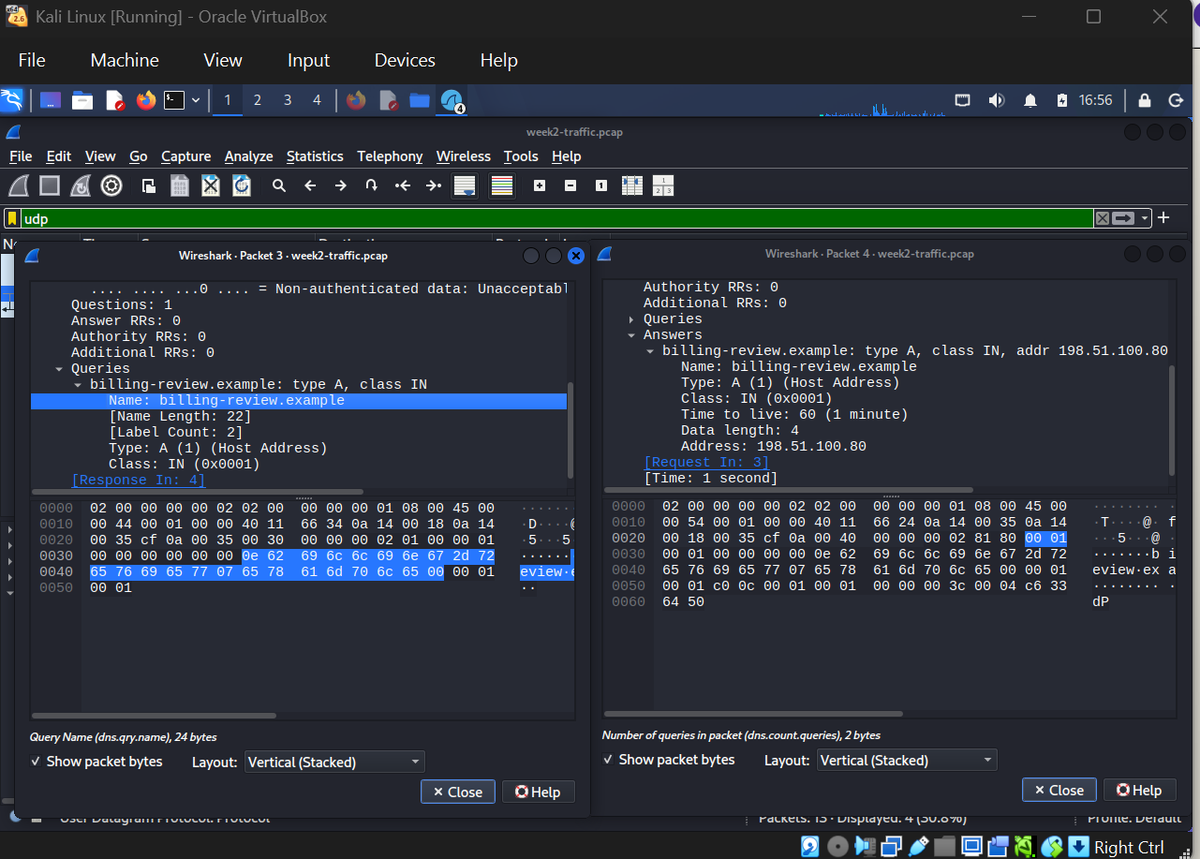The height and width of the screenshot is (859, 1200).
Task: Open the Analyze menu
Action: [249, 156]
